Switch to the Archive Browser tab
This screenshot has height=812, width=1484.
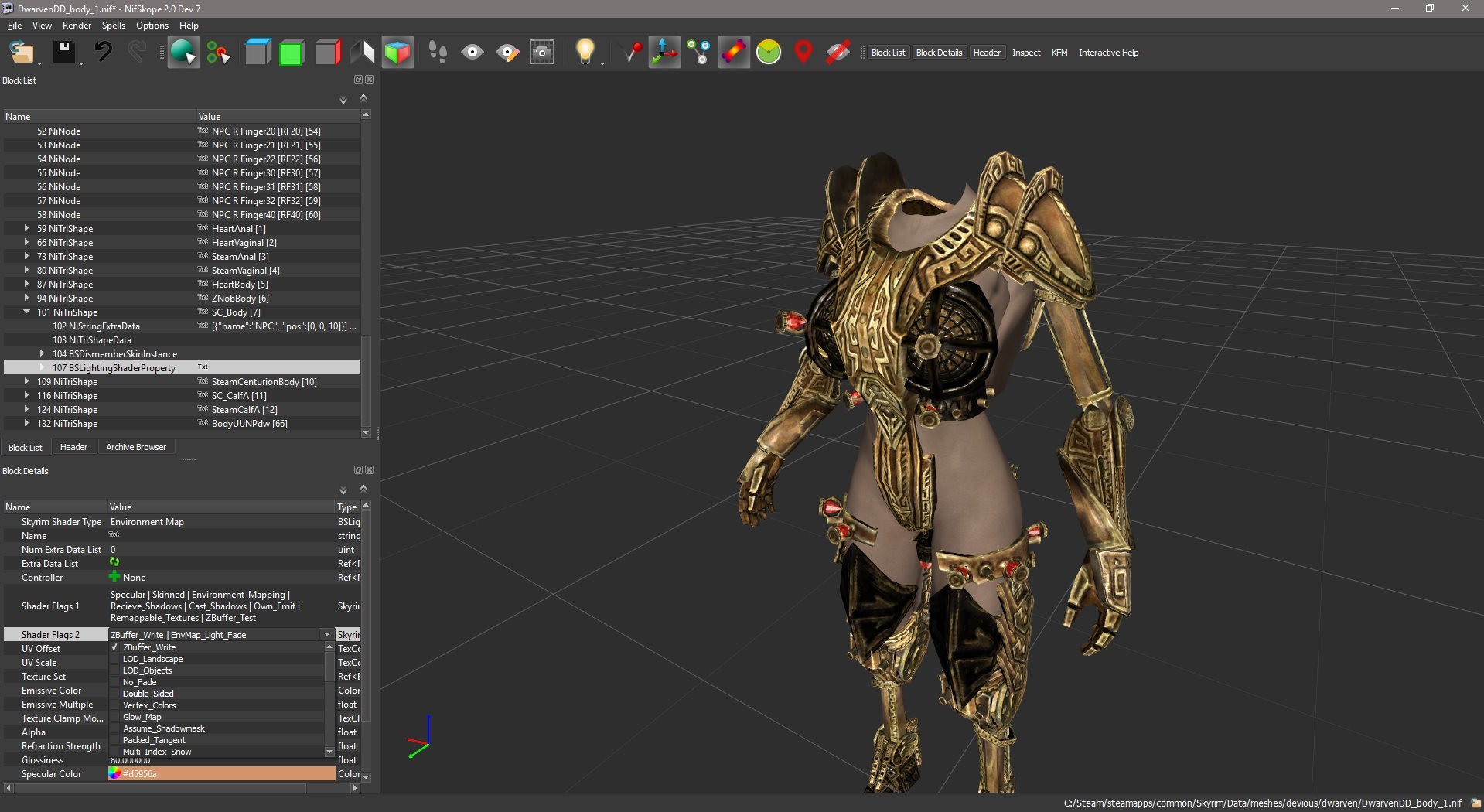pyautogui.click(x=136, y=447)
